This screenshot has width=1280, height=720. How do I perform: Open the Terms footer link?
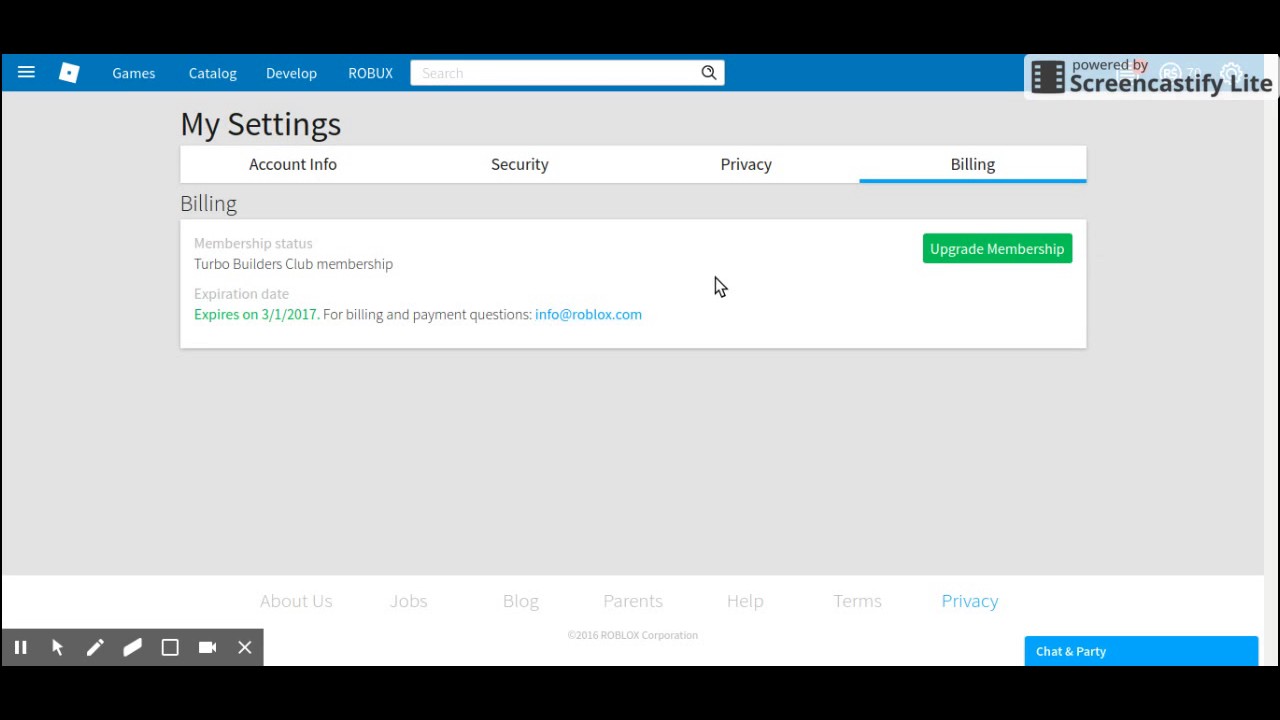[857, 601]
